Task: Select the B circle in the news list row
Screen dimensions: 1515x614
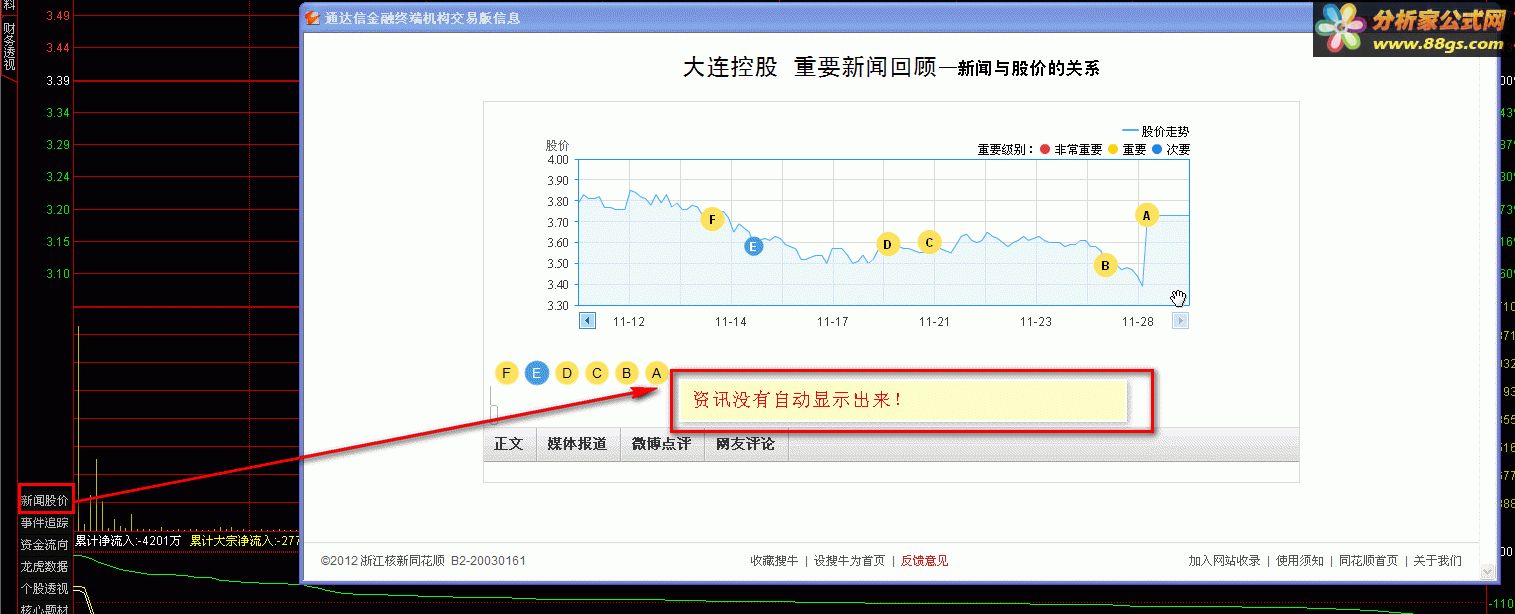Action: click(627, 373)
